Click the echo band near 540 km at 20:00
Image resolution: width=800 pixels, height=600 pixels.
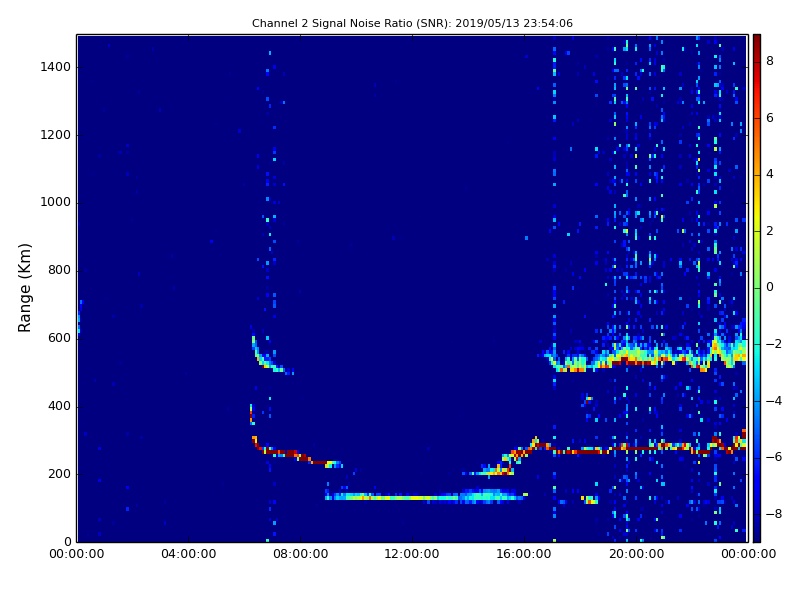point(636,356)
